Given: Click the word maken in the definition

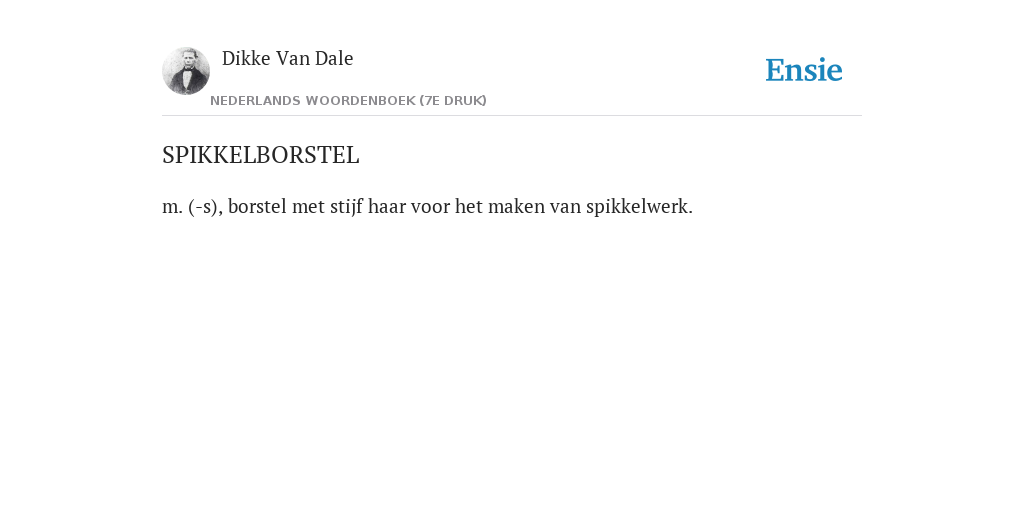Looking at the screenshot, I should (516, 206).
